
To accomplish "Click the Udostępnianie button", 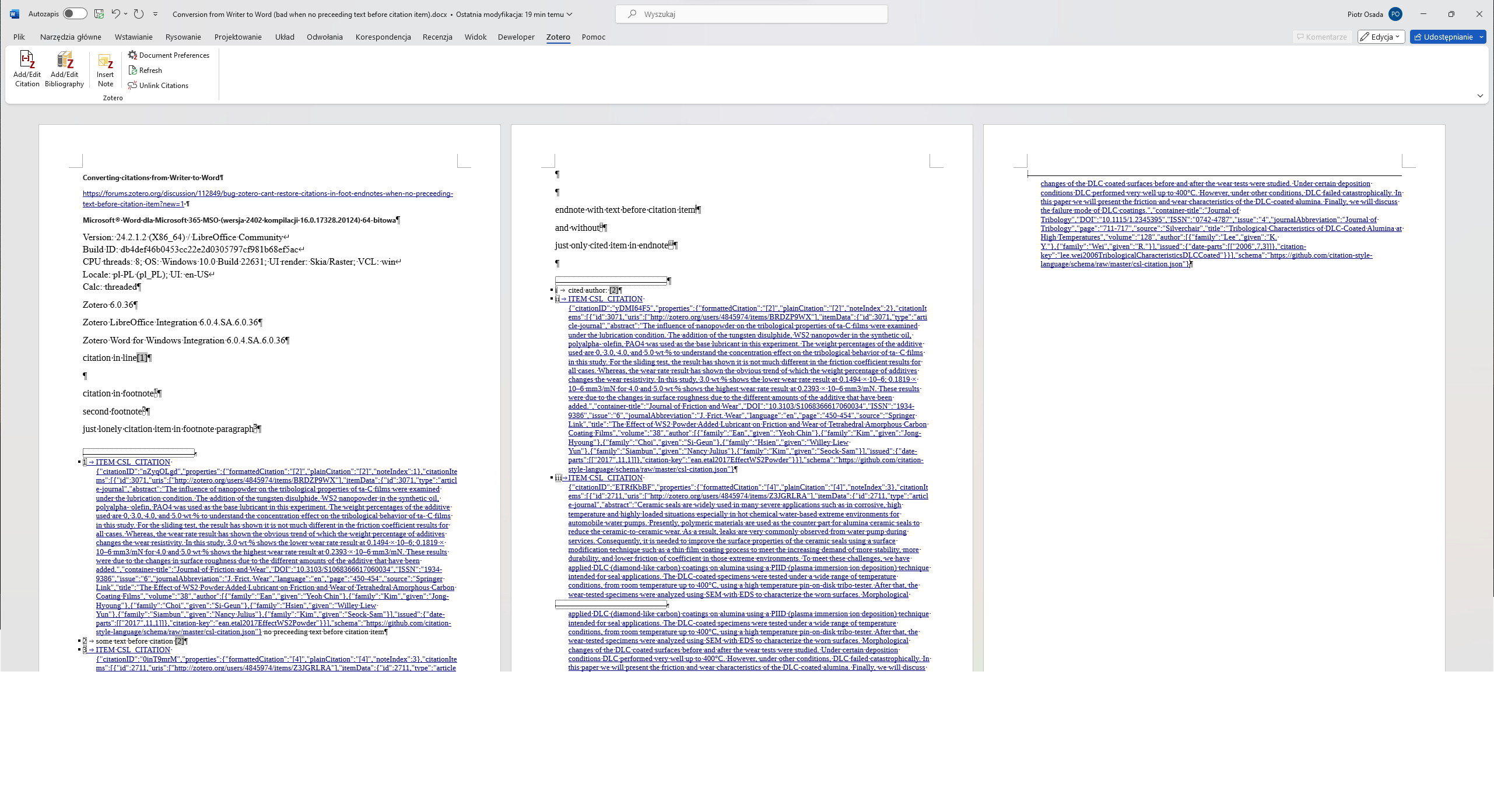I will point(1443,37).
